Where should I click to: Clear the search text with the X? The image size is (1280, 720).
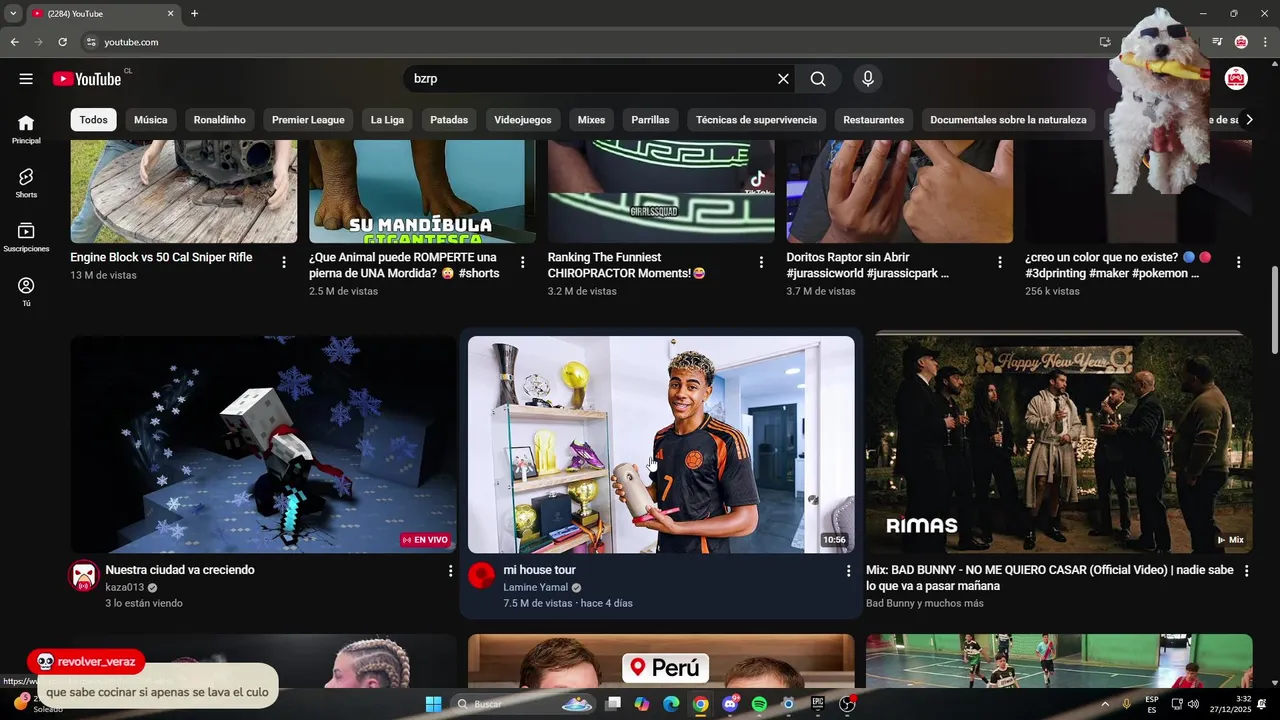783,79
